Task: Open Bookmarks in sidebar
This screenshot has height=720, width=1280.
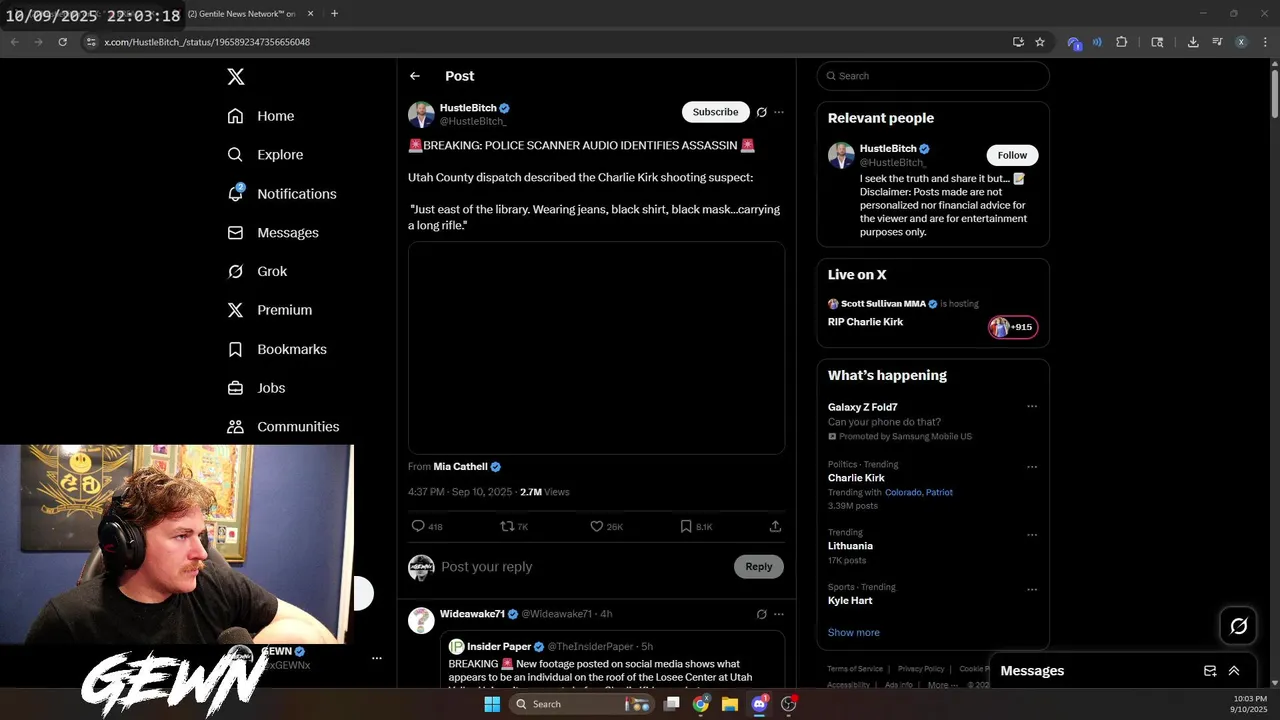Action: point(277,349)
